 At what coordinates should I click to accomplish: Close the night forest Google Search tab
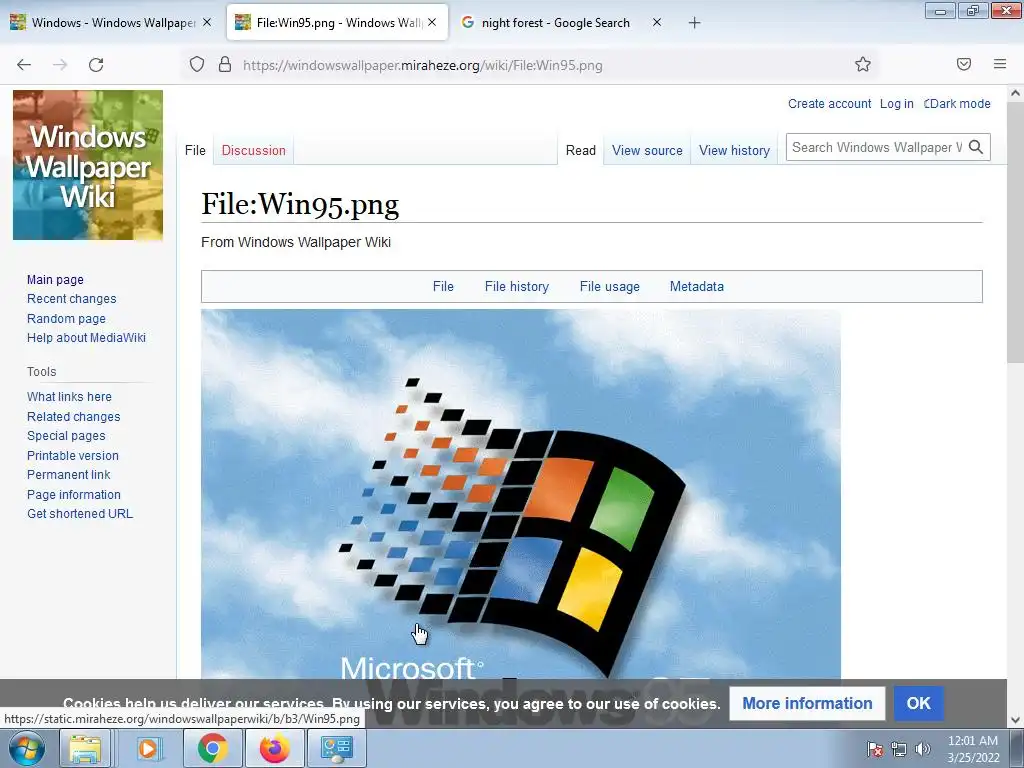point(657,22)
